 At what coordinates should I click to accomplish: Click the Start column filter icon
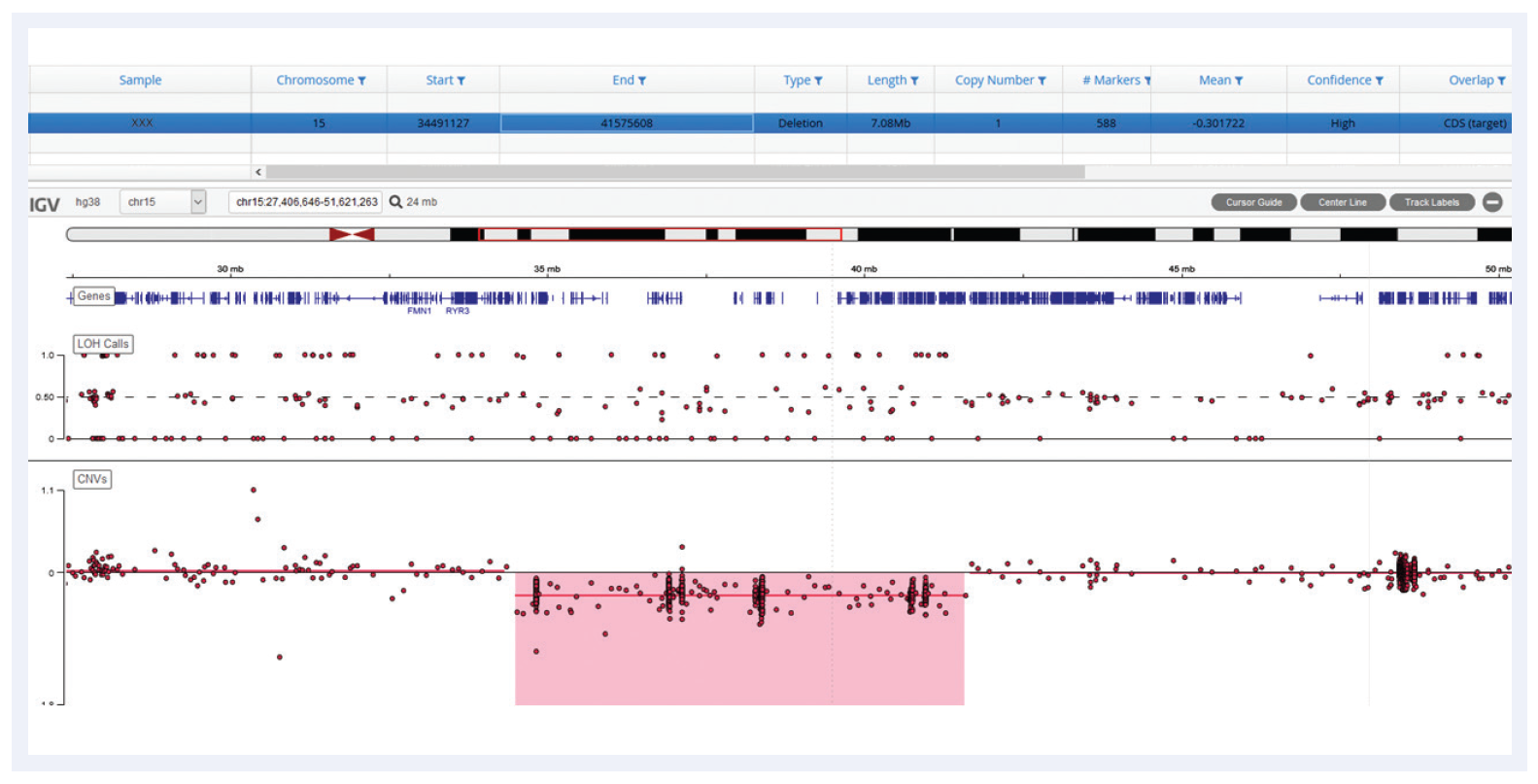[461, 81]
